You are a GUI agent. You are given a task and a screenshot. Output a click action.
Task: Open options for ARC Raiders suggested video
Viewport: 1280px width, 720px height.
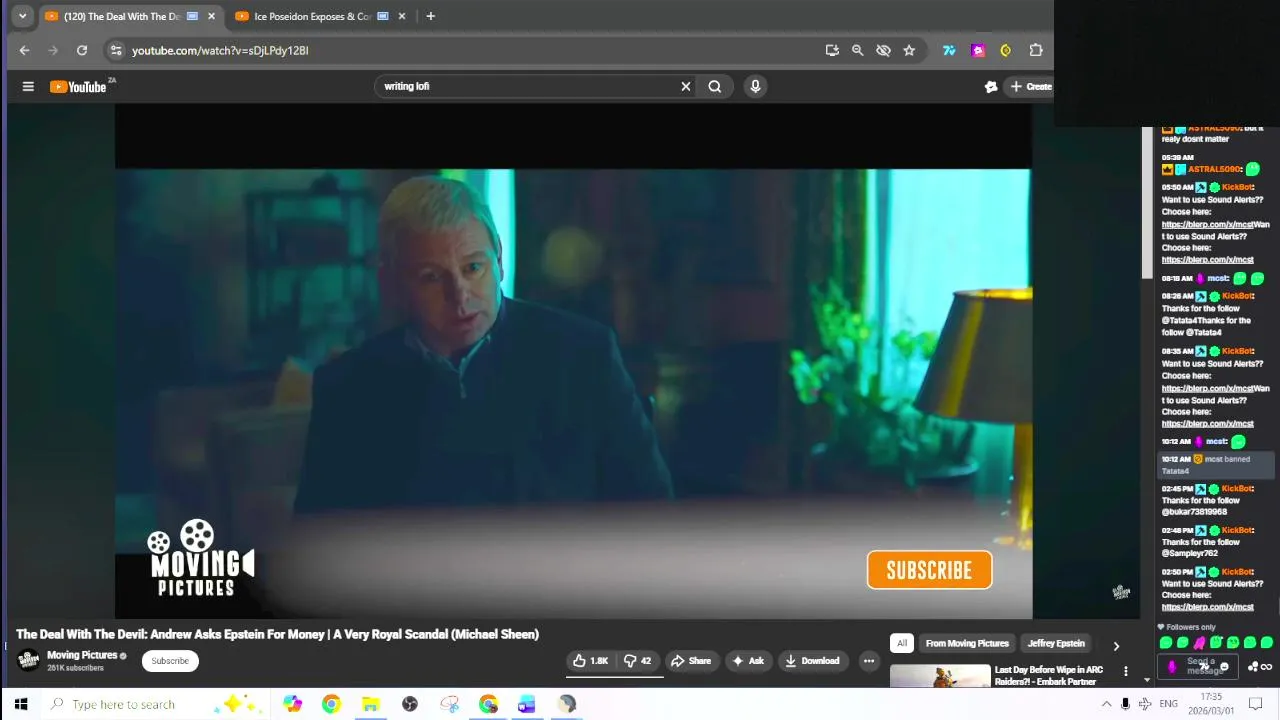coord(1126,671)
